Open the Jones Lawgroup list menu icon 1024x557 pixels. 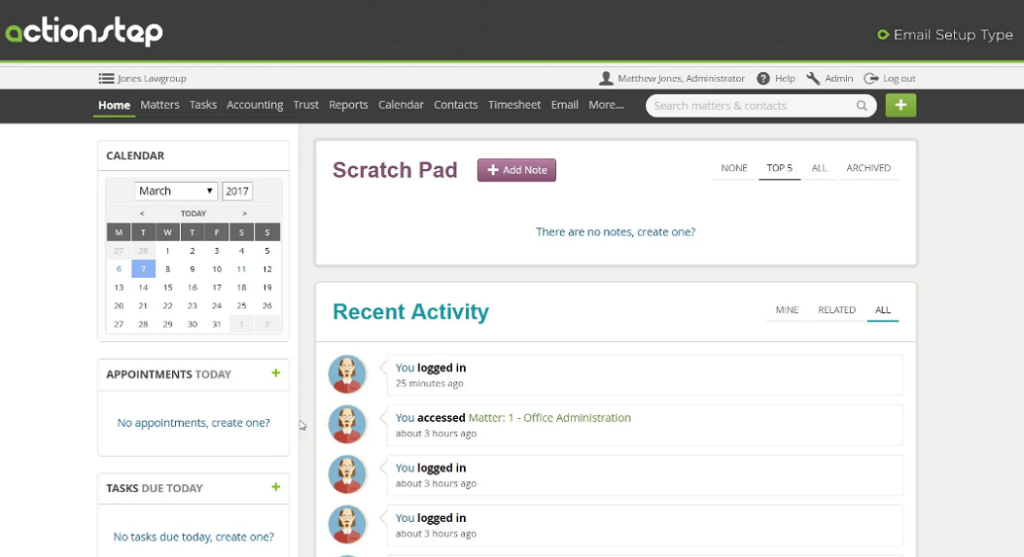pos(106,78)
